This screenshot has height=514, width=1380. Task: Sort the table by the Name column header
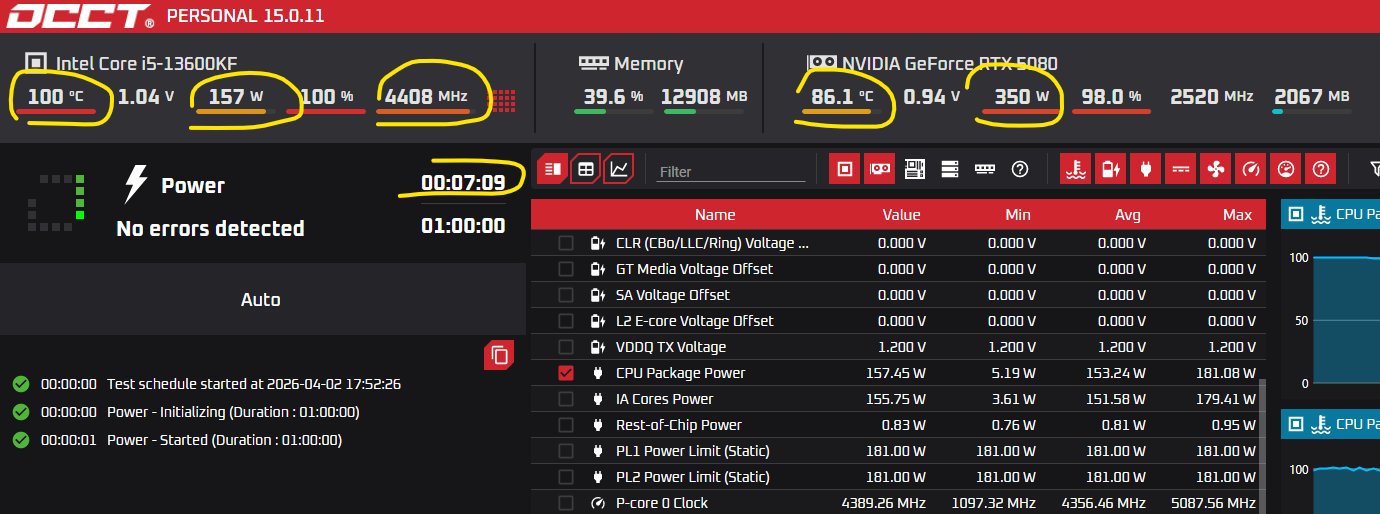click(715, 214)
